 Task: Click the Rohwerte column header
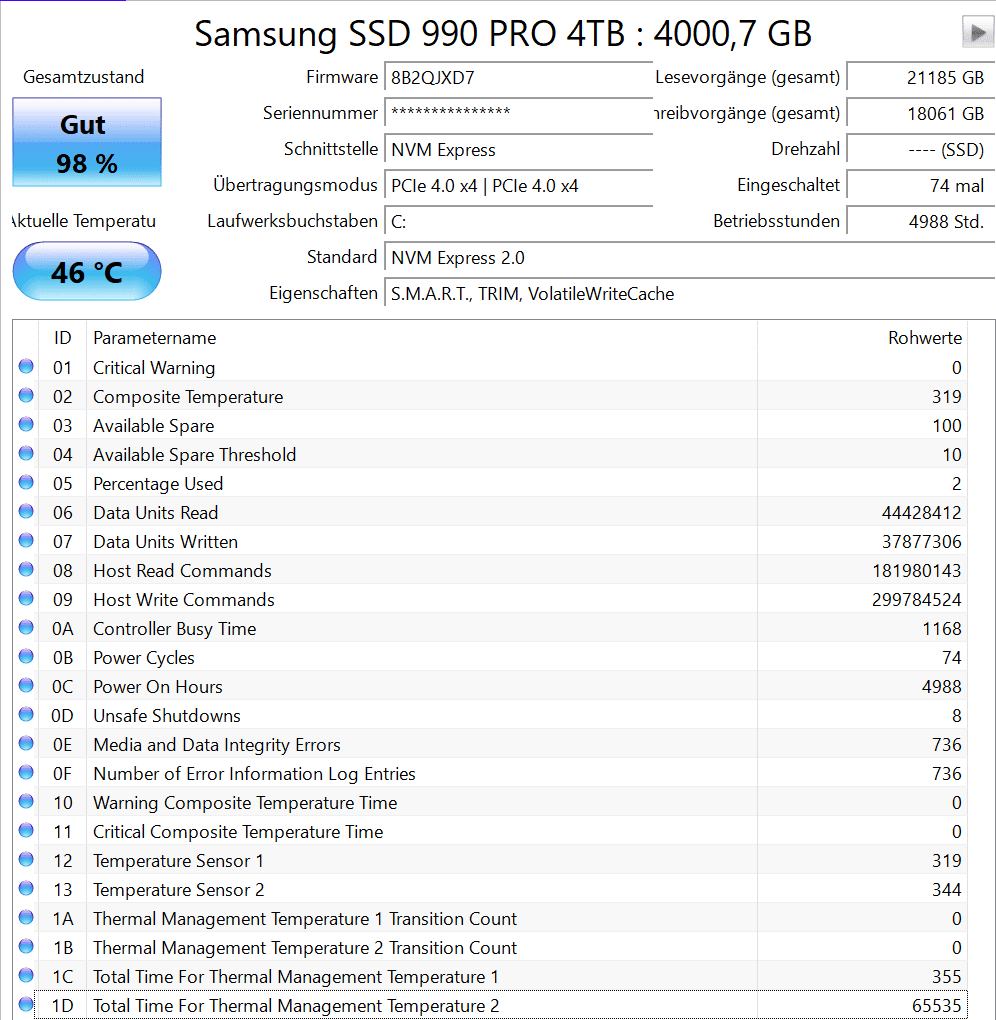[924, 338]
